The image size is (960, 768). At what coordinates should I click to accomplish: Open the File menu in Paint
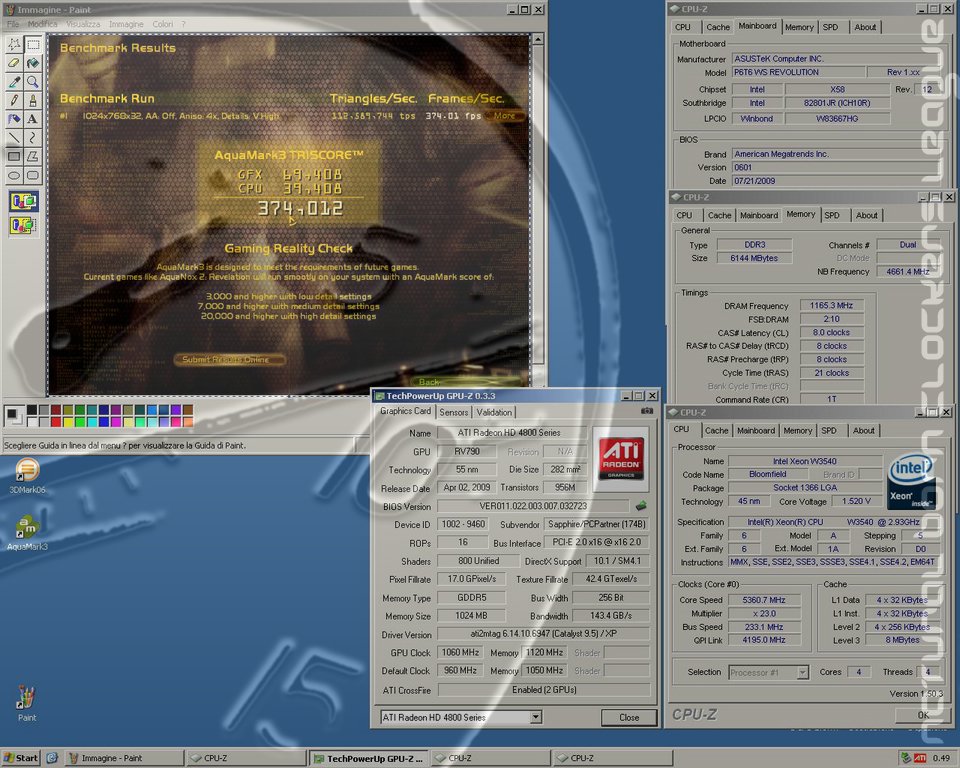13,24
